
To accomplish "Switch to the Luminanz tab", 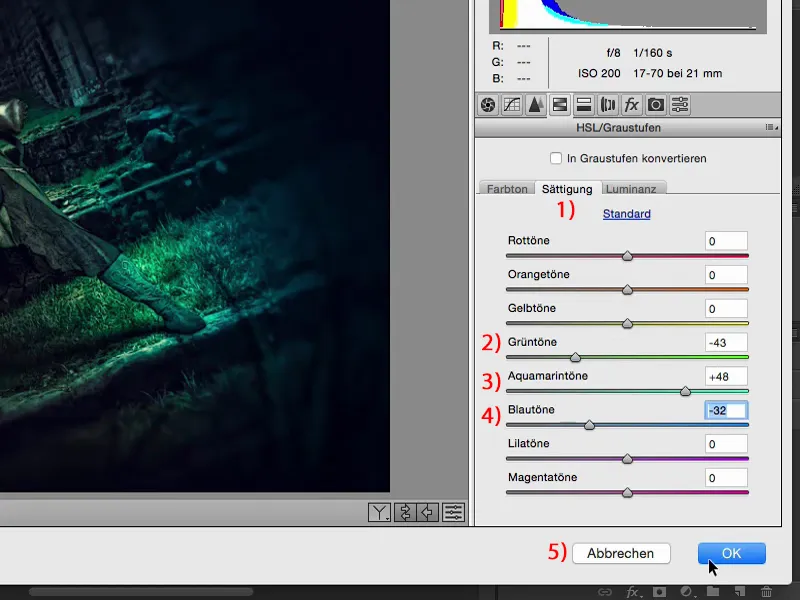I will pos(633,188).
